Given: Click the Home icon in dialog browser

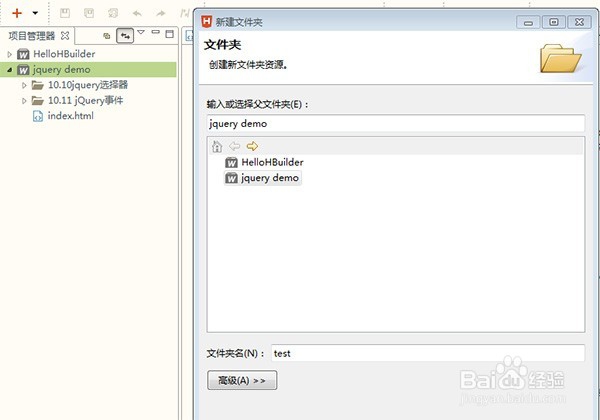Looking at the screenshot, I should coord(217,146).
